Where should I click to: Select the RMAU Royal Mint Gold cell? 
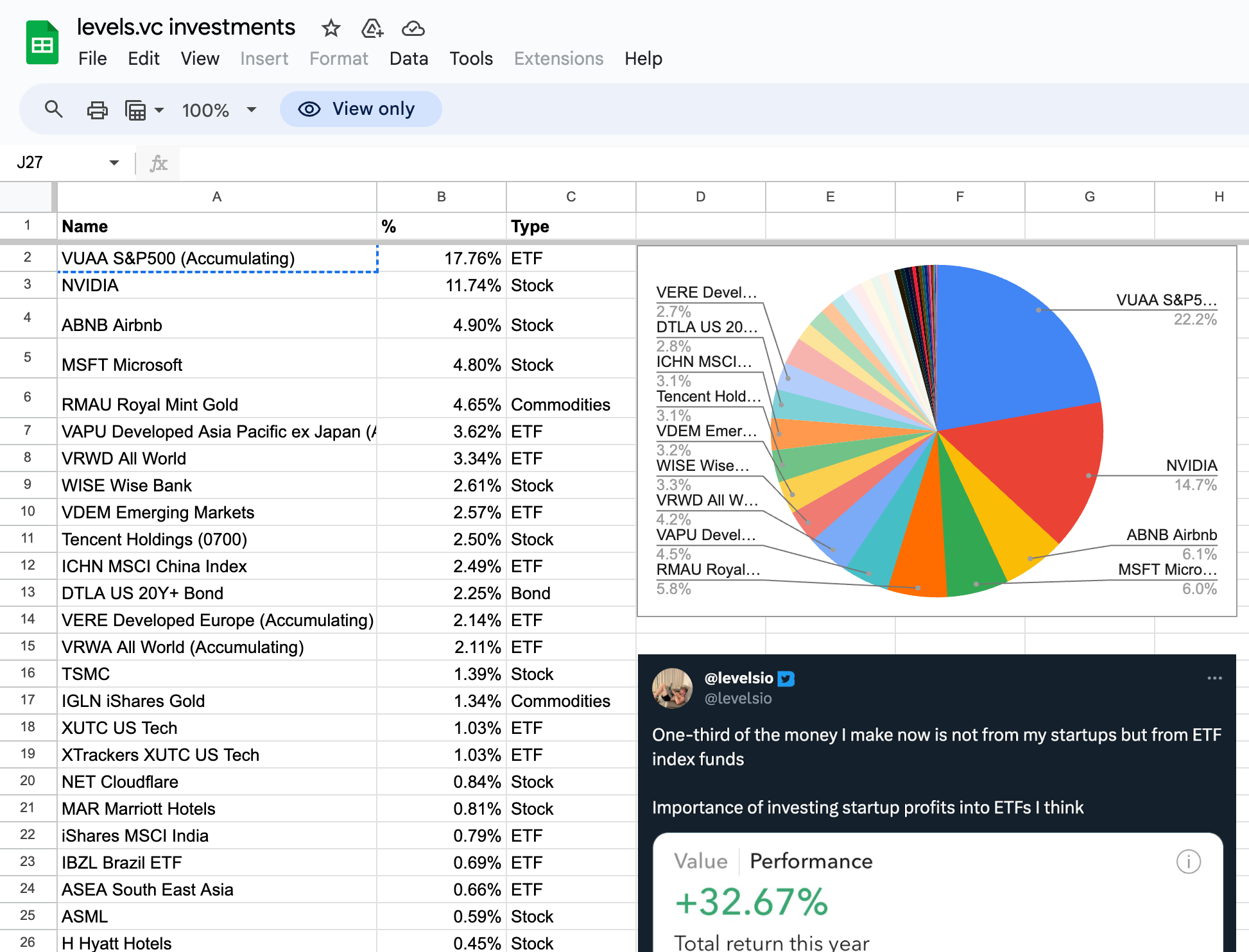pyautogui.click(x=217, y=398)
